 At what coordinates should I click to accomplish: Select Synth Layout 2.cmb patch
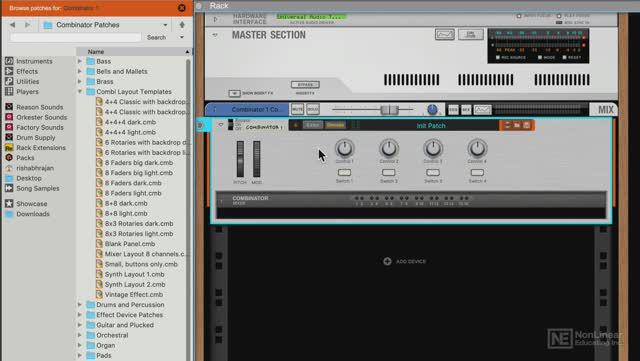(135, 284)
